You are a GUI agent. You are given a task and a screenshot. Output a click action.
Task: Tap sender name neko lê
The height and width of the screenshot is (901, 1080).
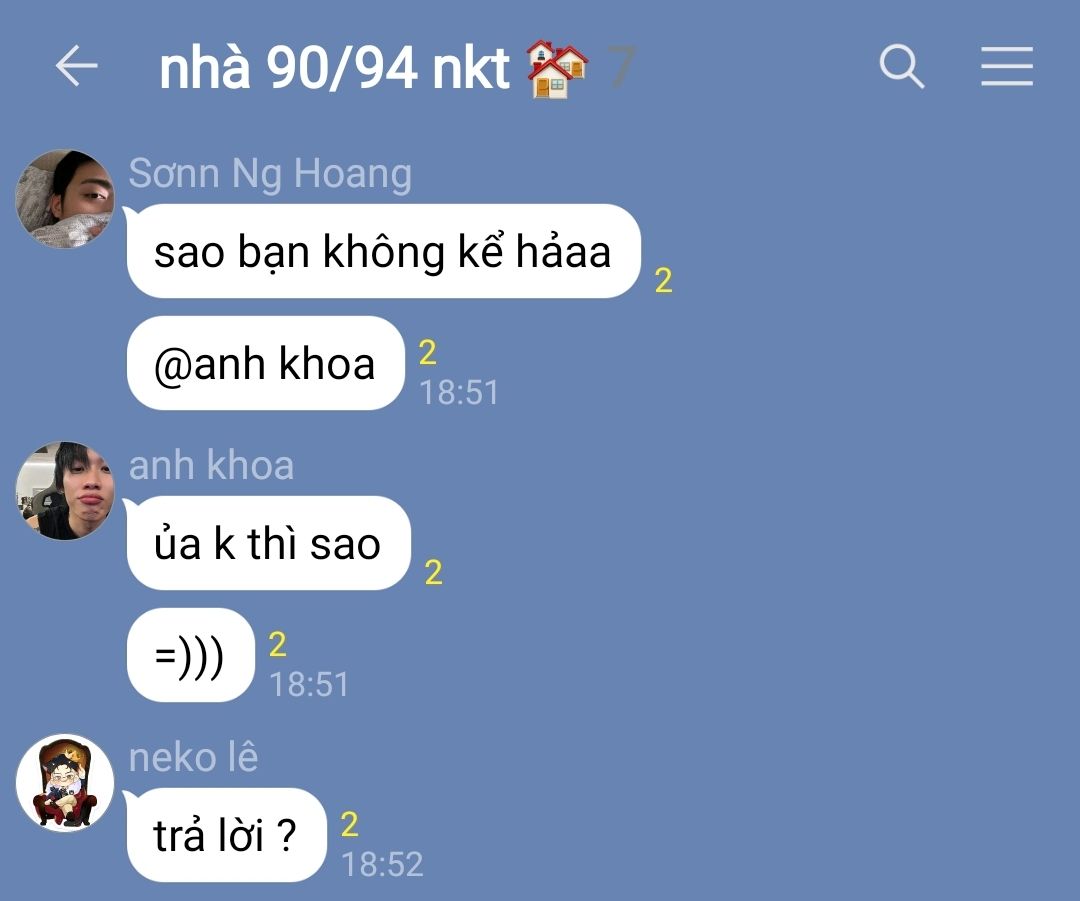click(x=194, y=757)
